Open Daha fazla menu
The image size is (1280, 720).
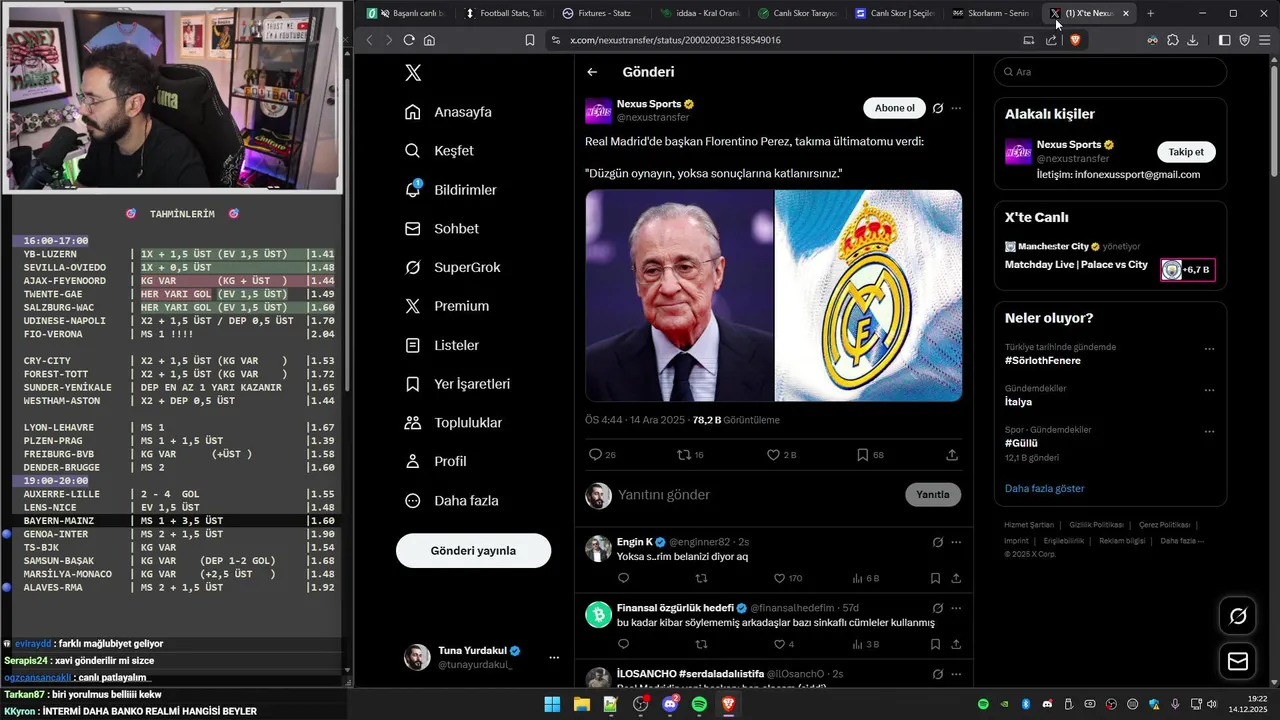[451, 500]
